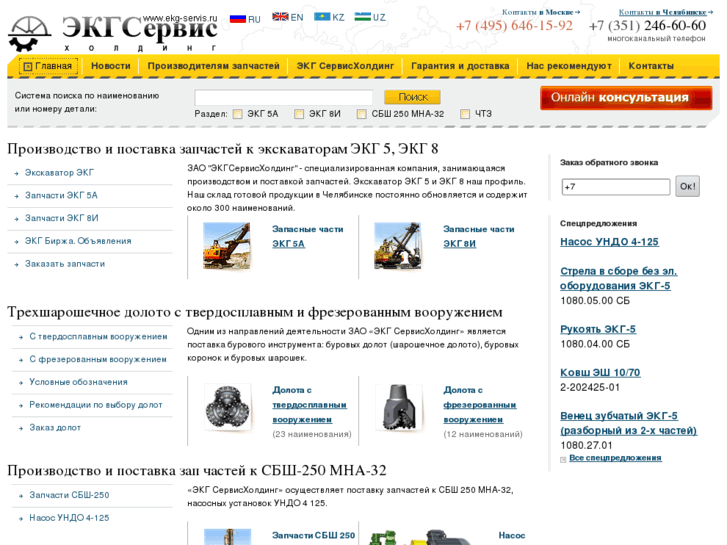The height and width of the screenshot is (545, 727).
Task: Open Запчасти ЭКГ 5А sidebar link
Action: 61,195
